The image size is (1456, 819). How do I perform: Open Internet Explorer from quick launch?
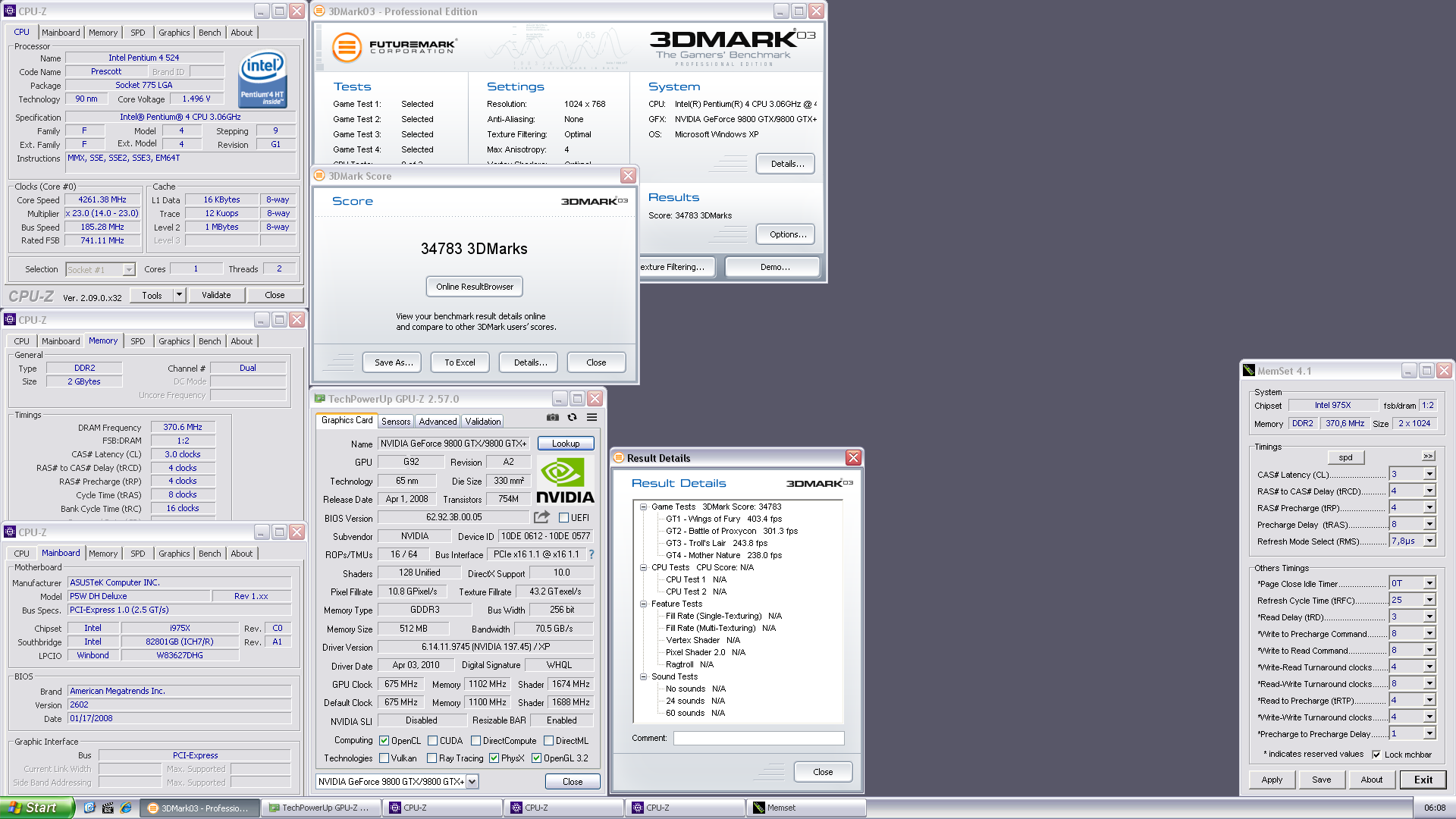pyautogui.click(x=126, y=808)
